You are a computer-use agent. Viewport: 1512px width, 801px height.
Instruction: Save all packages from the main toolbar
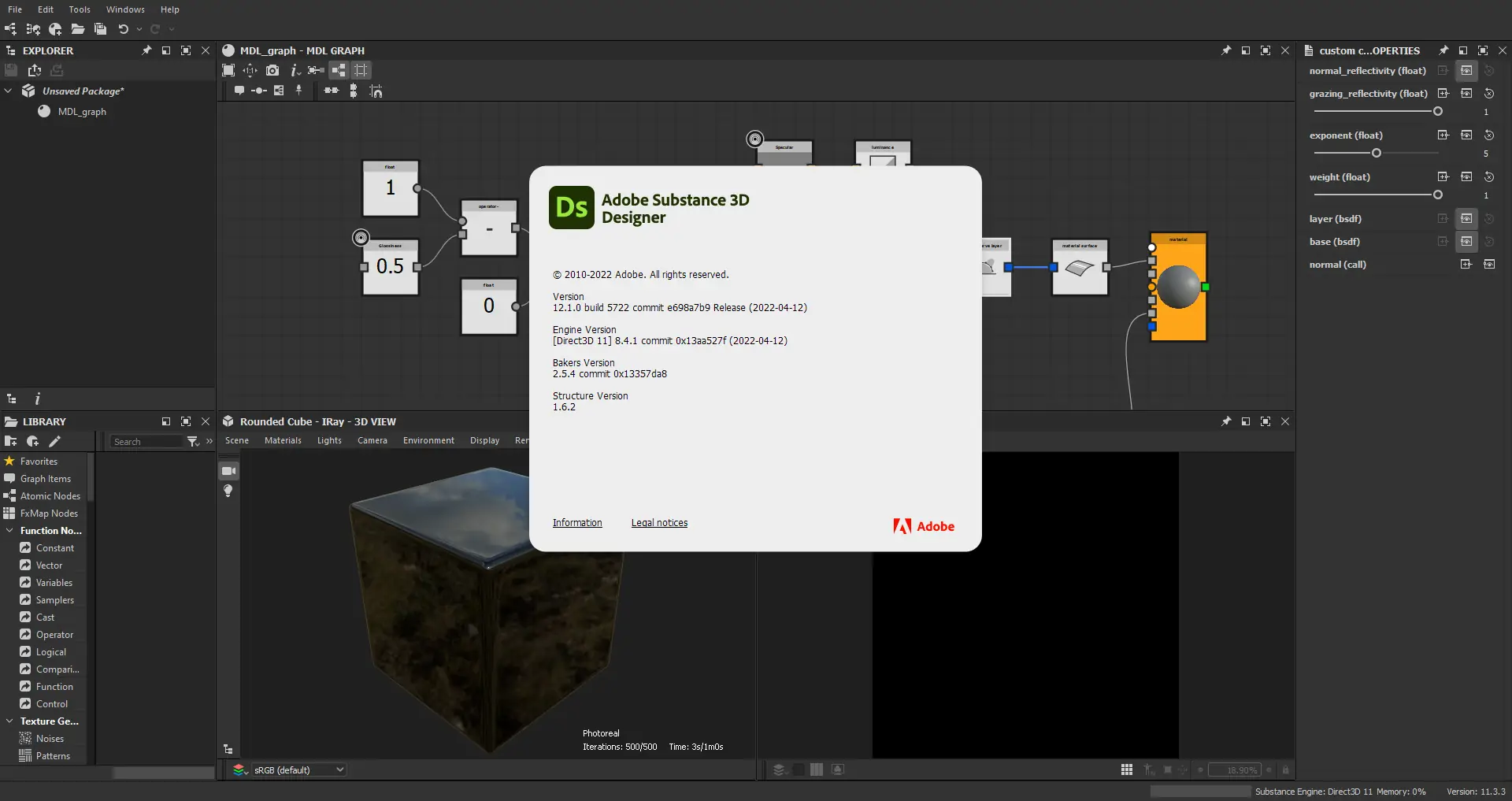(x=100, y=29)
